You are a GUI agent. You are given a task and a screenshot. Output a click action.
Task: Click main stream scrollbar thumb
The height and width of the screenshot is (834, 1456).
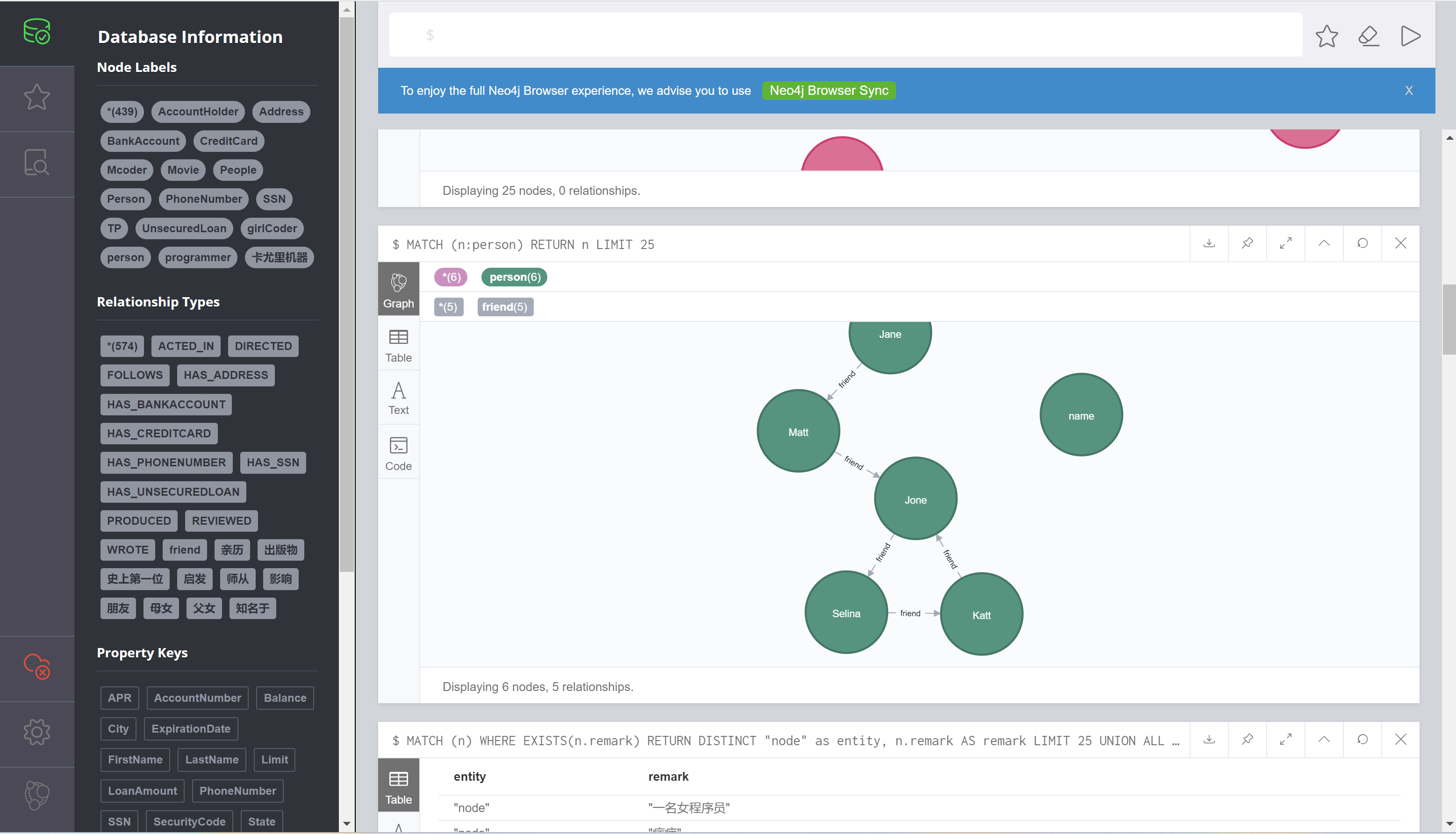[x=1449, y=320]
